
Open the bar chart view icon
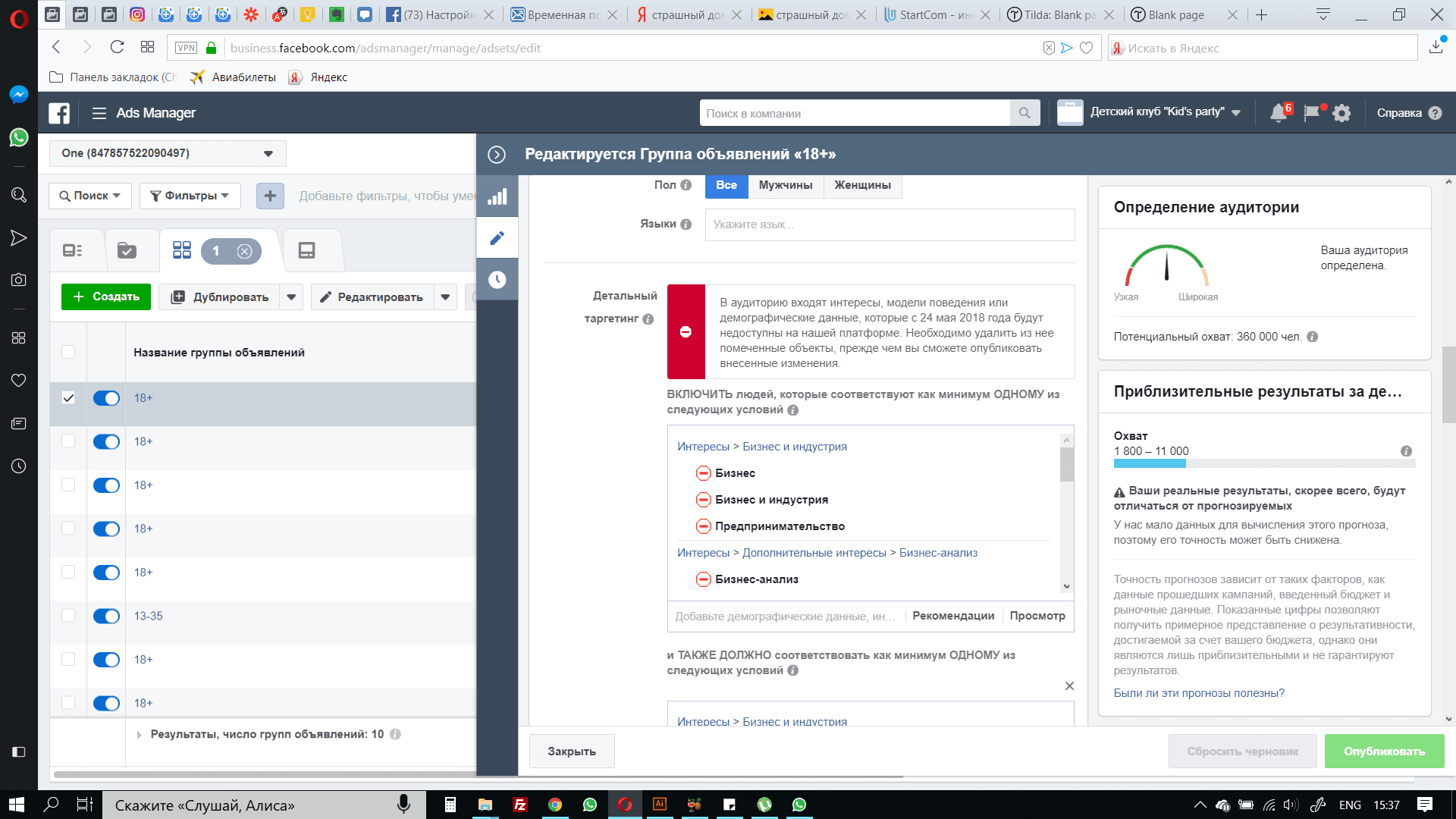coord(497,197)
